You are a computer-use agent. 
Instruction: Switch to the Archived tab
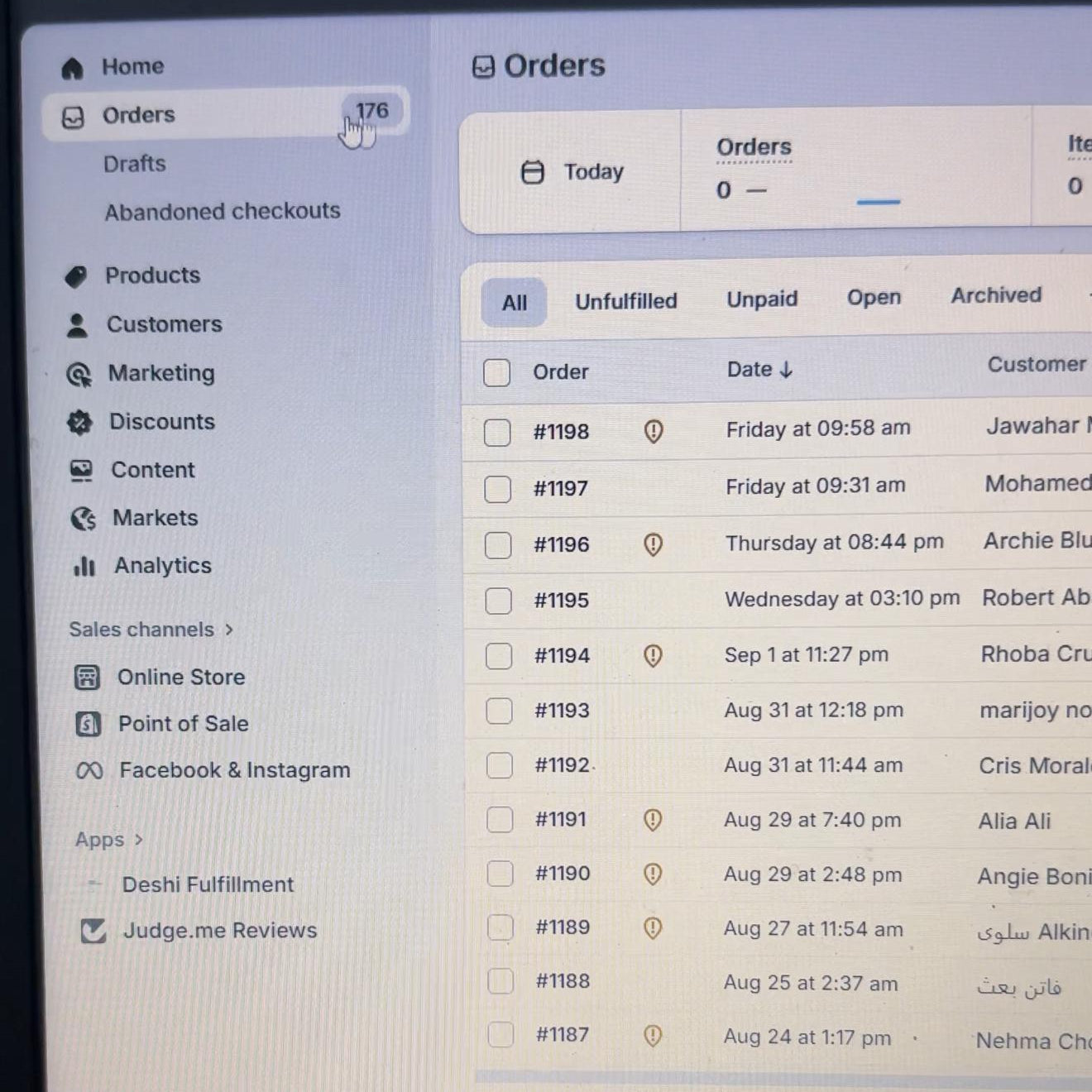(x=996, y=295)
